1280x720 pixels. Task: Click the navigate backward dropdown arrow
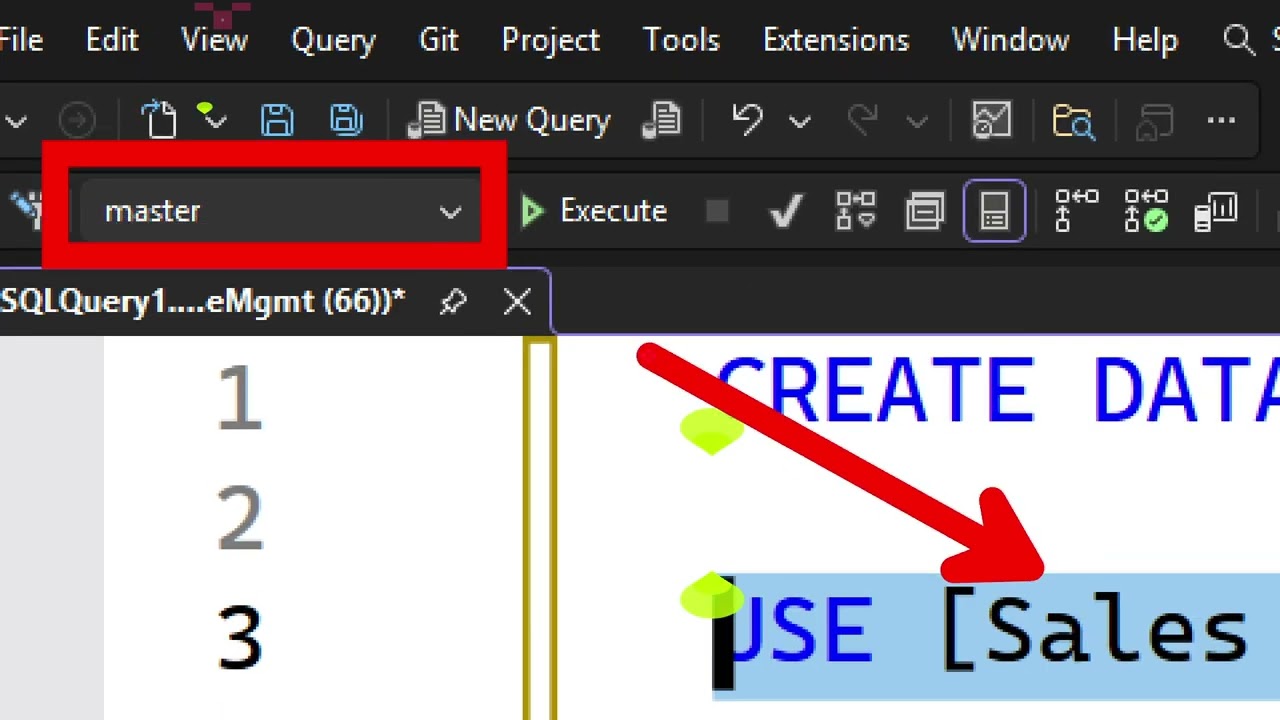[x=16, y=122]
